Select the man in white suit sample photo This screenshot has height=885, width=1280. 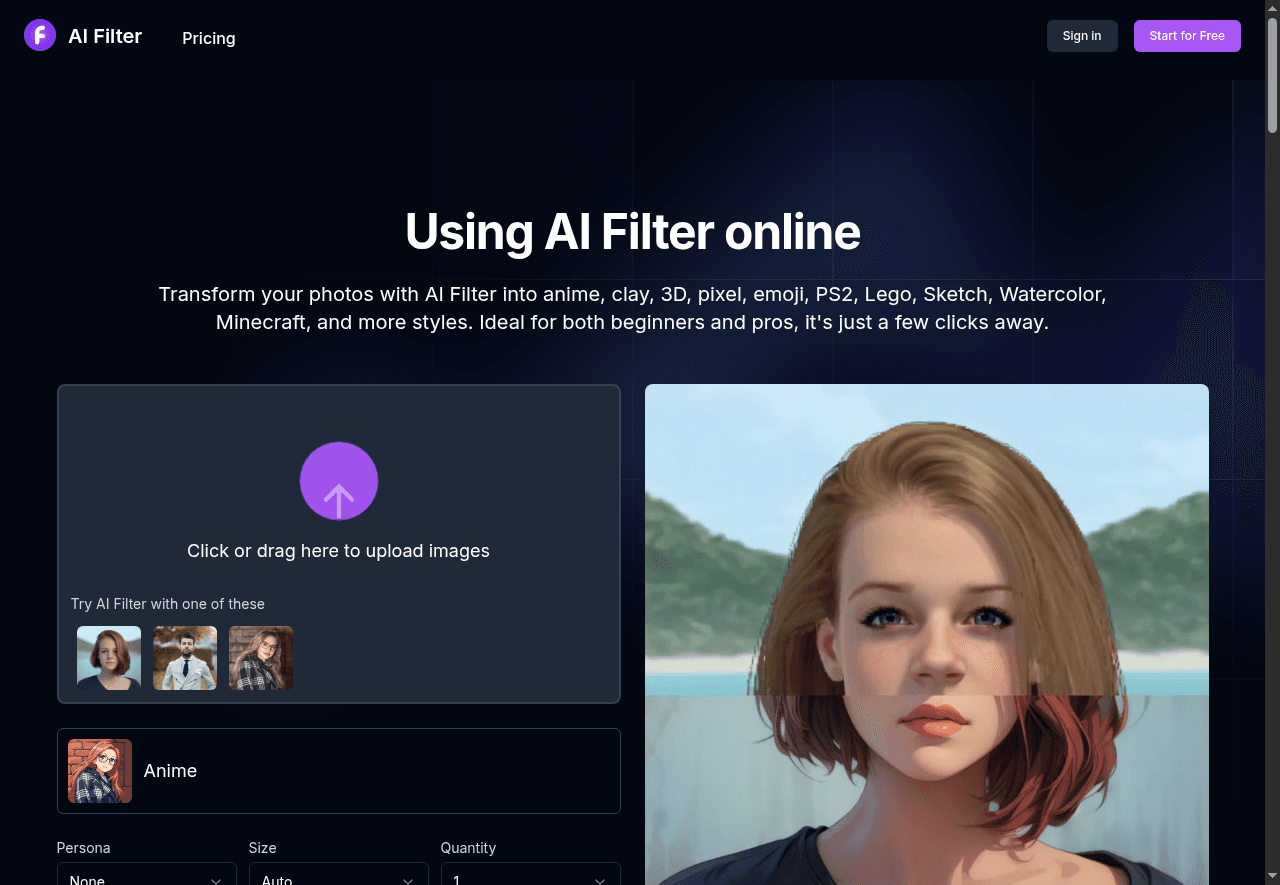pos(184,658)
